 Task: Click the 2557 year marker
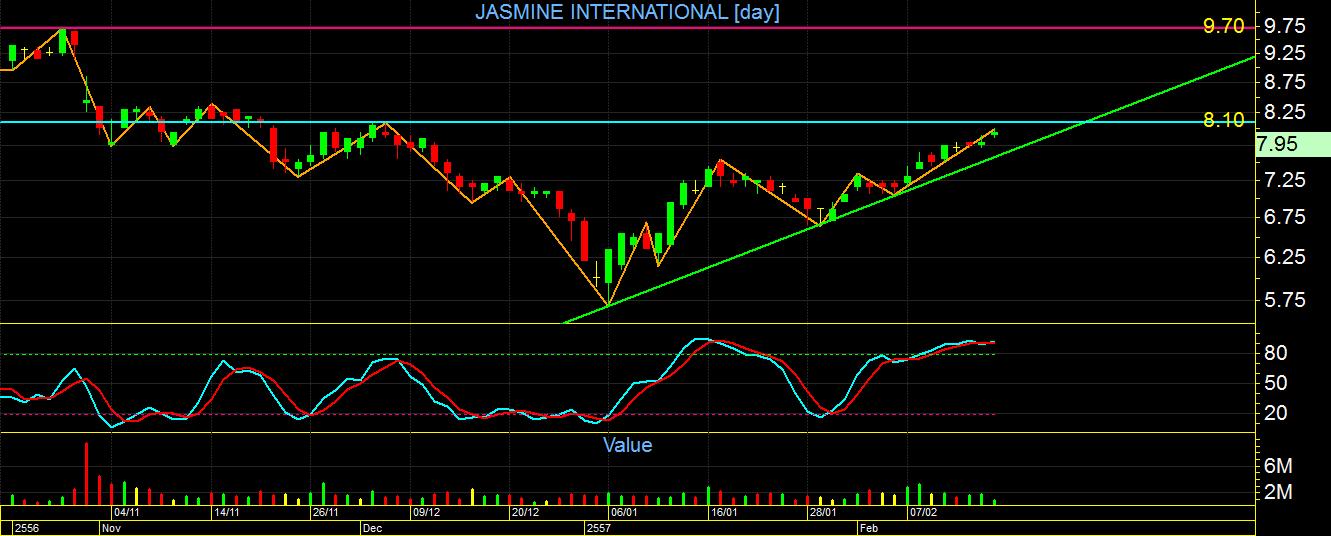tap(599, 527)
